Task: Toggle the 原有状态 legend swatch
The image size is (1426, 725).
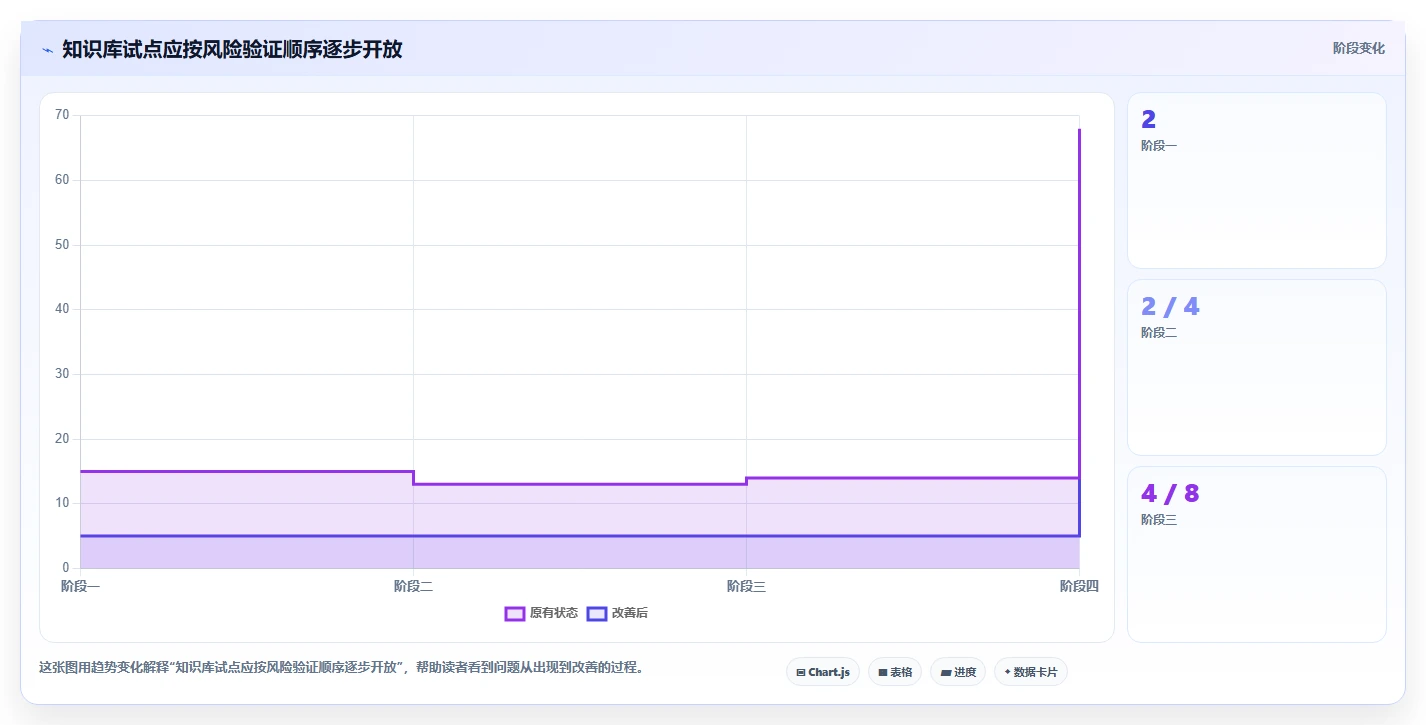Action: point(515,613)
